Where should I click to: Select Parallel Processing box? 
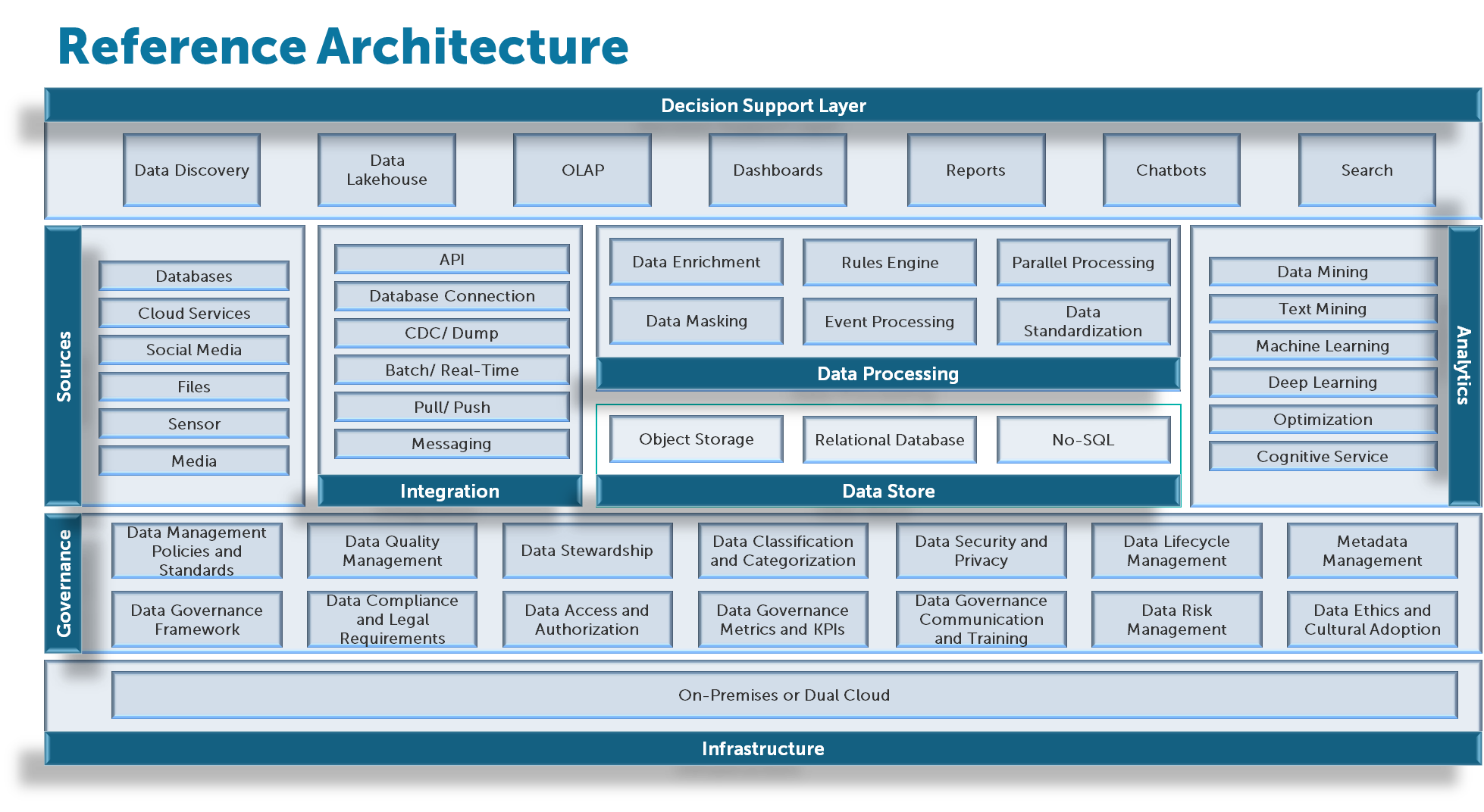(x=1083, y=262)
